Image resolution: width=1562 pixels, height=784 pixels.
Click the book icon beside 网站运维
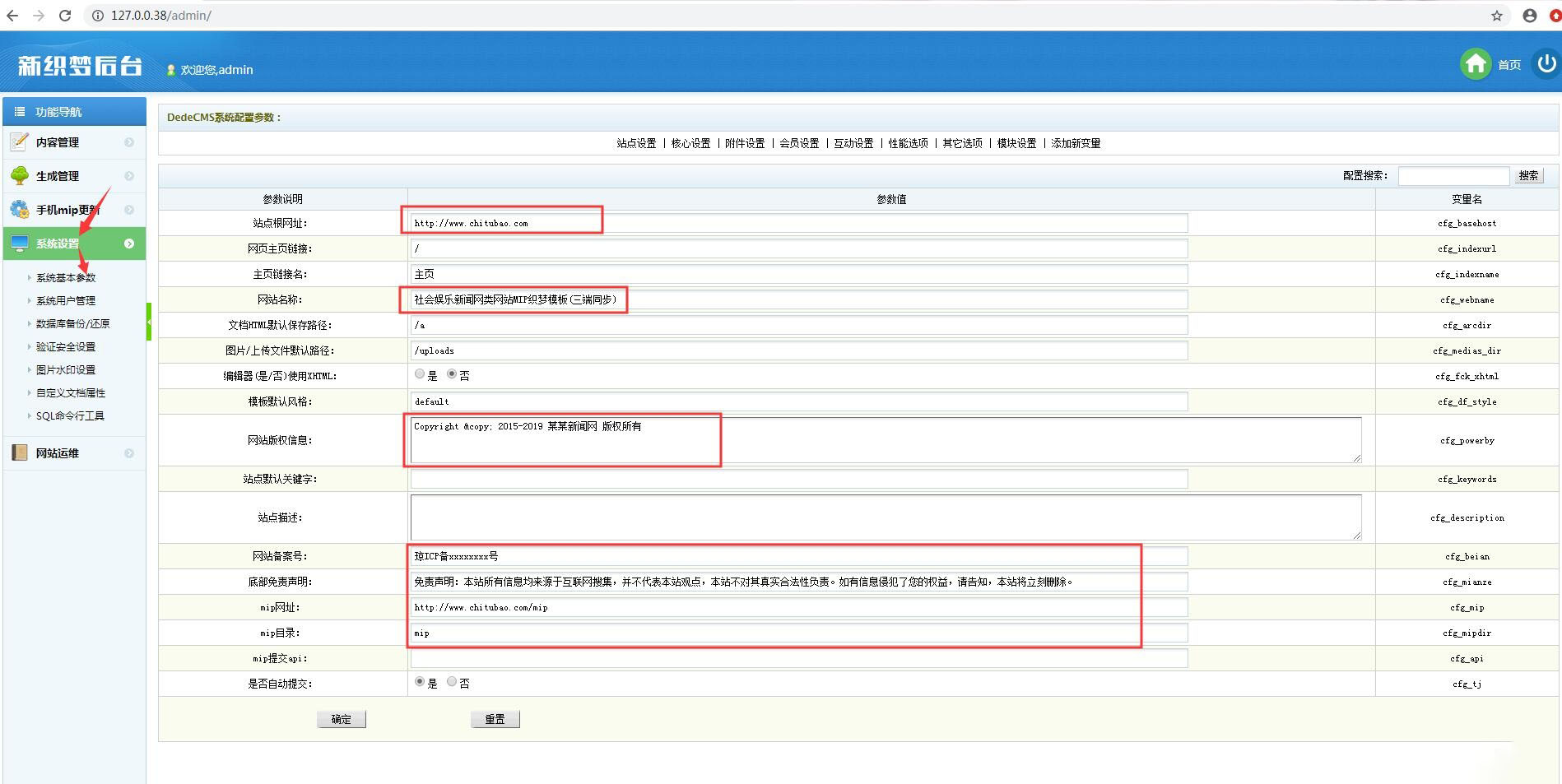pyautogui.click(x=20, y=452)
